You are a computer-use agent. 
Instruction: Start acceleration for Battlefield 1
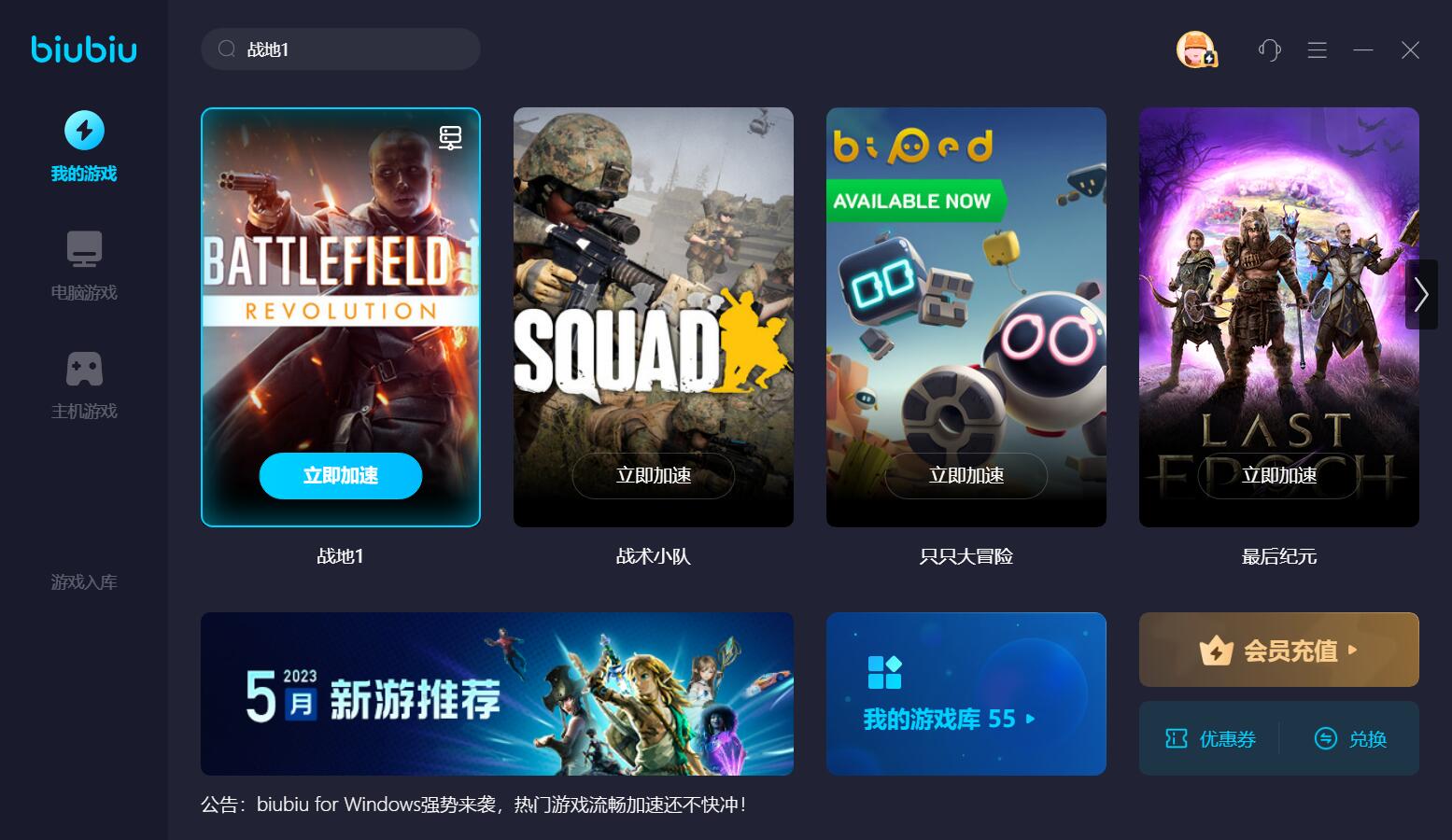coord(340,476)
